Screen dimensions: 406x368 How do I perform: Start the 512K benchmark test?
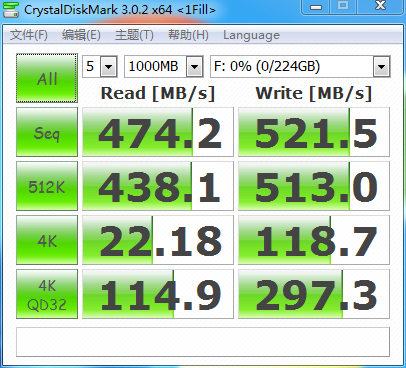tap(47, 186)
